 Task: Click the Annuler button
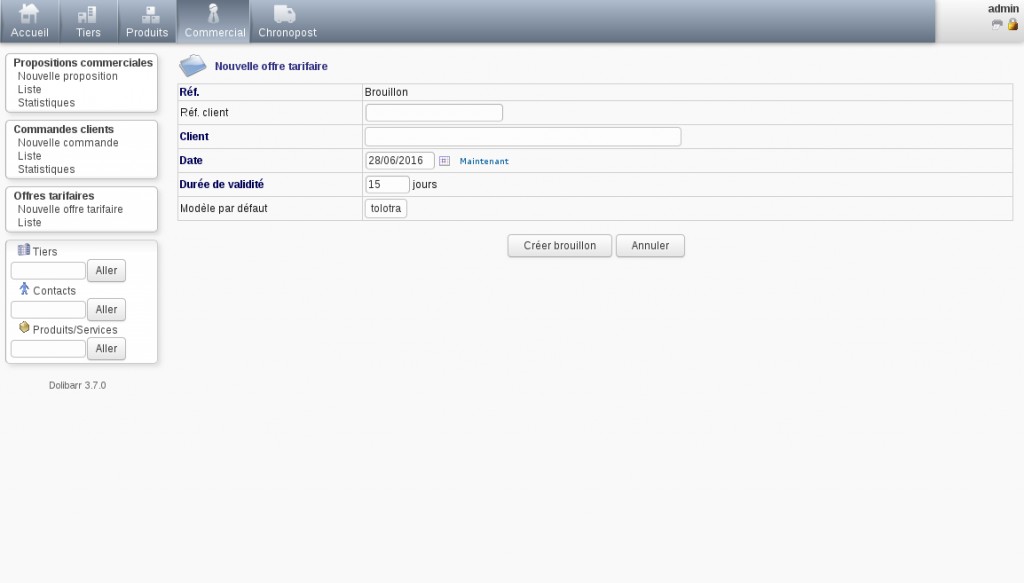(x=650, y=246)
